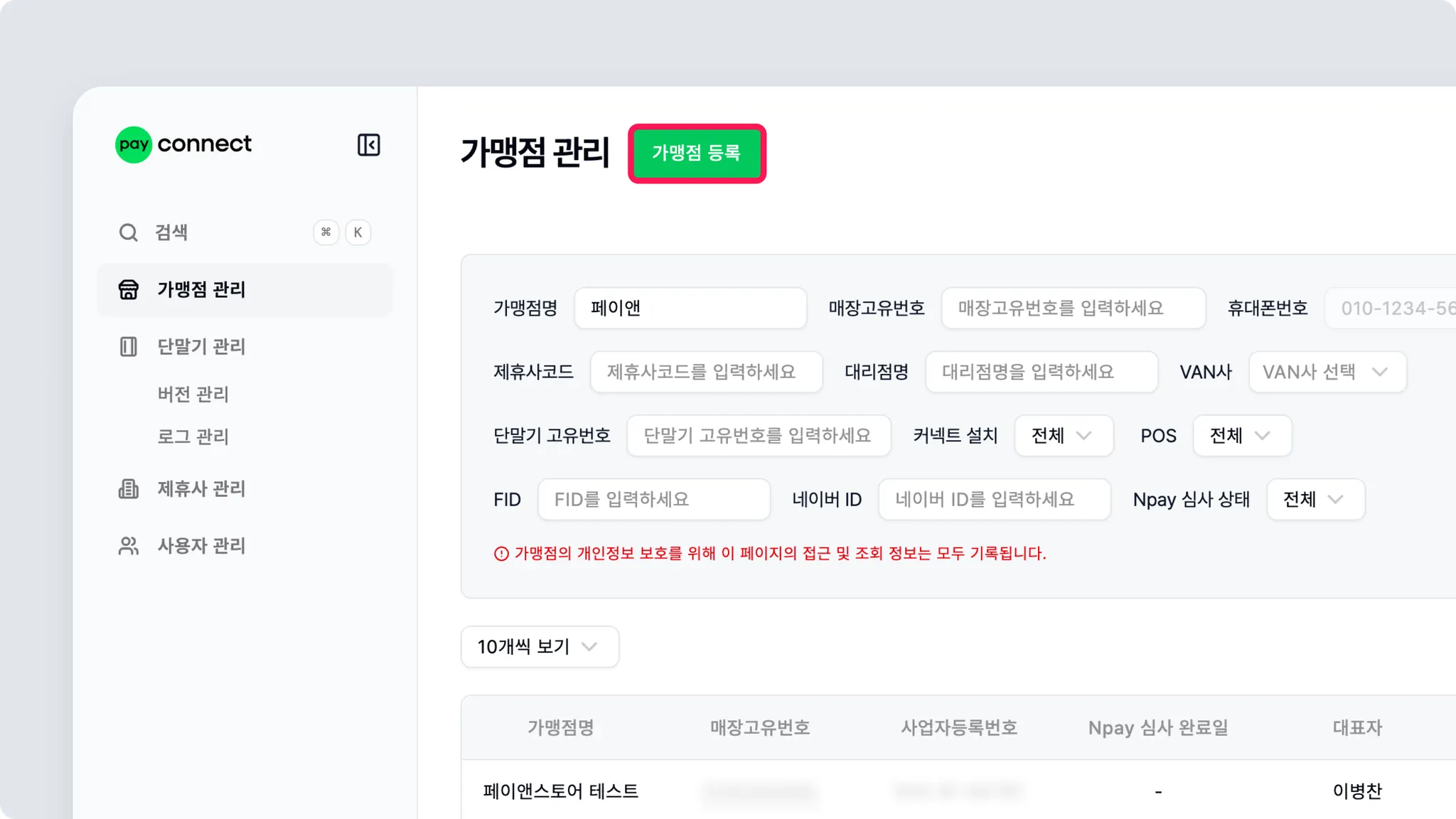Click the terminal icon beside 단말기 관리
This screenshot has height=819, width=1456.
pos(129,346)
